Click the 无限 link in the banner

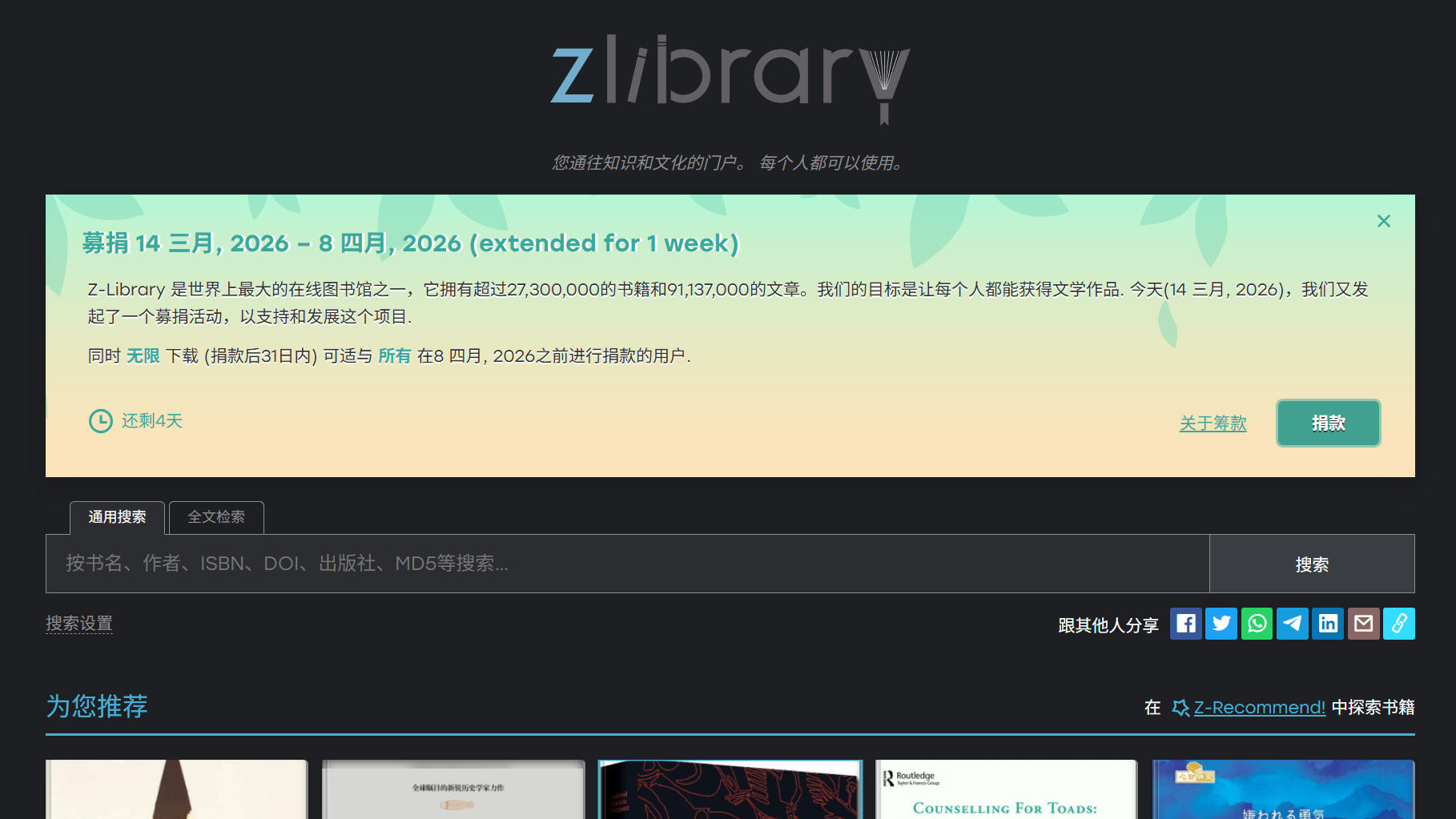[143, 355]
